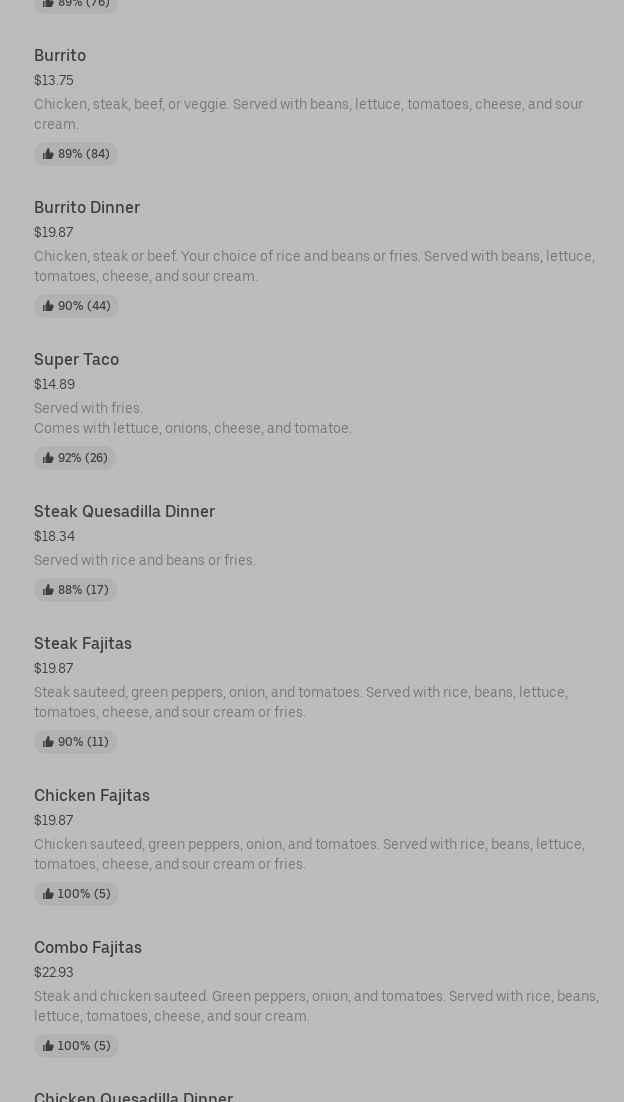Open the Chicken Fajitas item
The width and height of the screenshot is (624, 1102).
92,796
